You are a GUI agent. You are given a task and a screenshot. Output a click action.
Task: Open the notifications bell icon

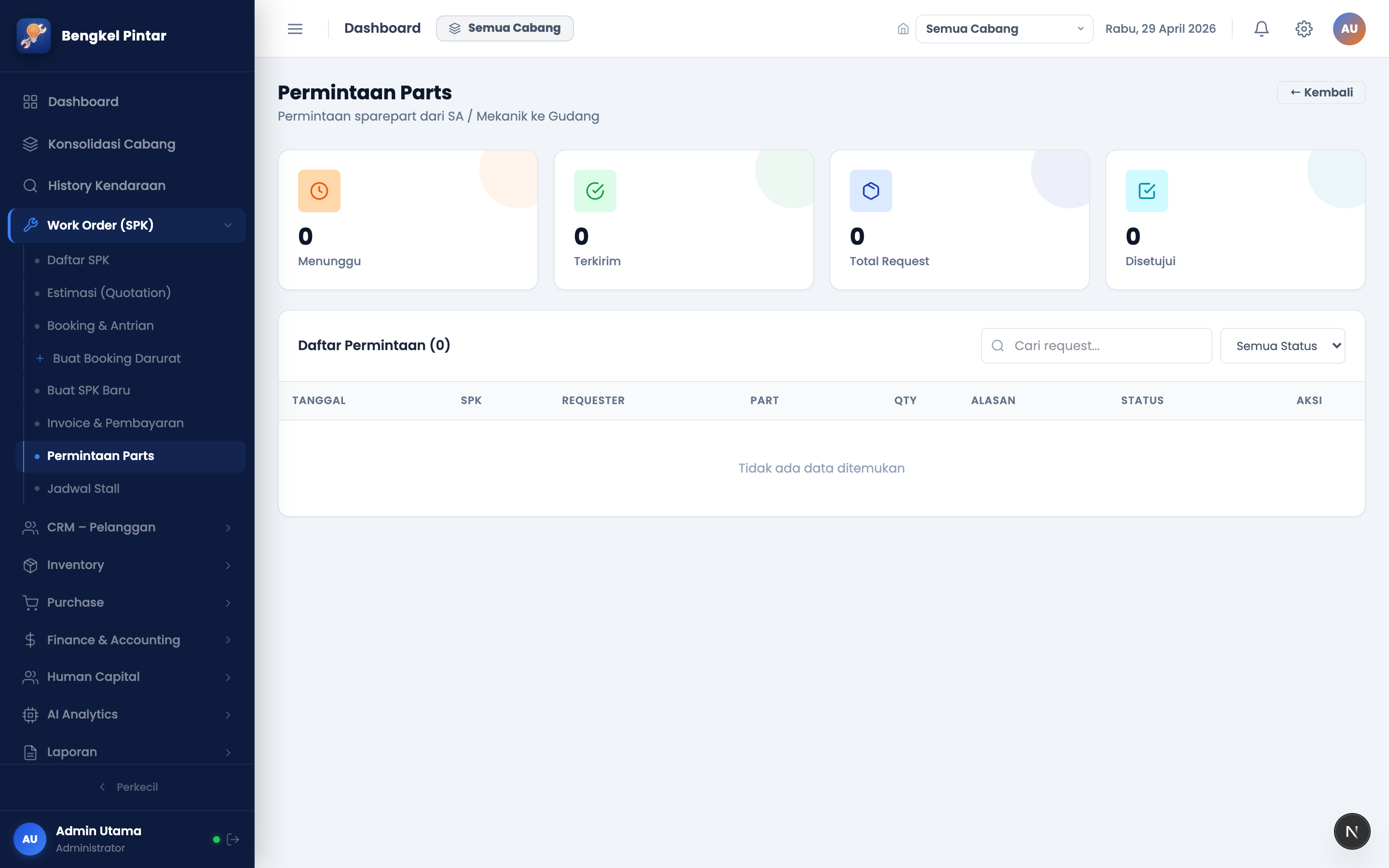coord(1261,29)
